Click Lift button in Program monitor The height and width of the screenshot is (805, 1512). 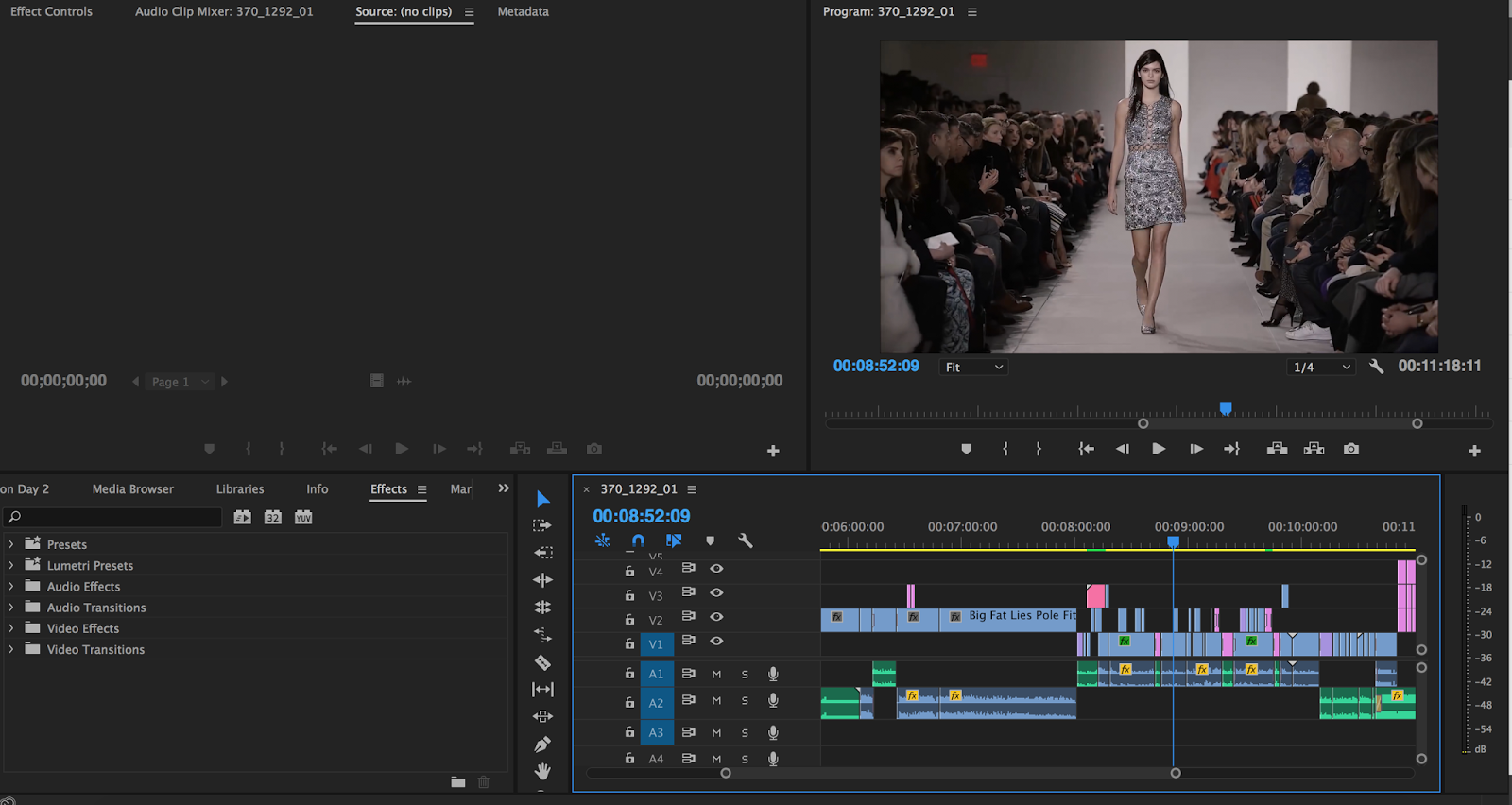coord(1277,449)
